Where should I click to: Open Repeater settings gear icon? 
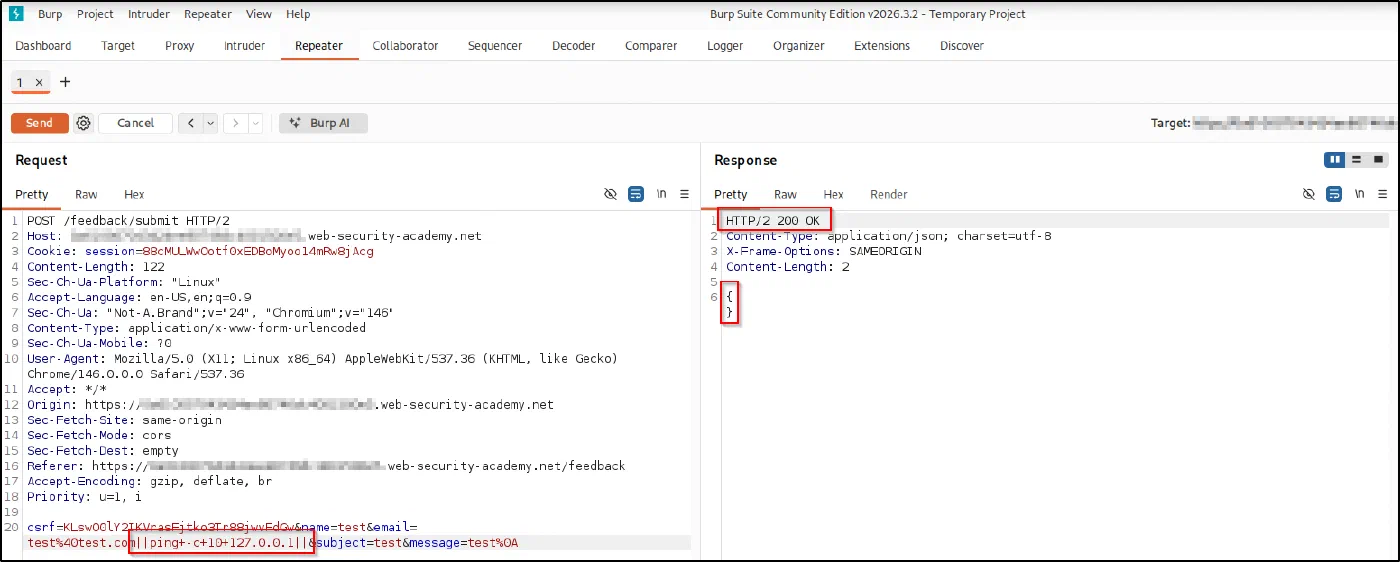[84, 123]
